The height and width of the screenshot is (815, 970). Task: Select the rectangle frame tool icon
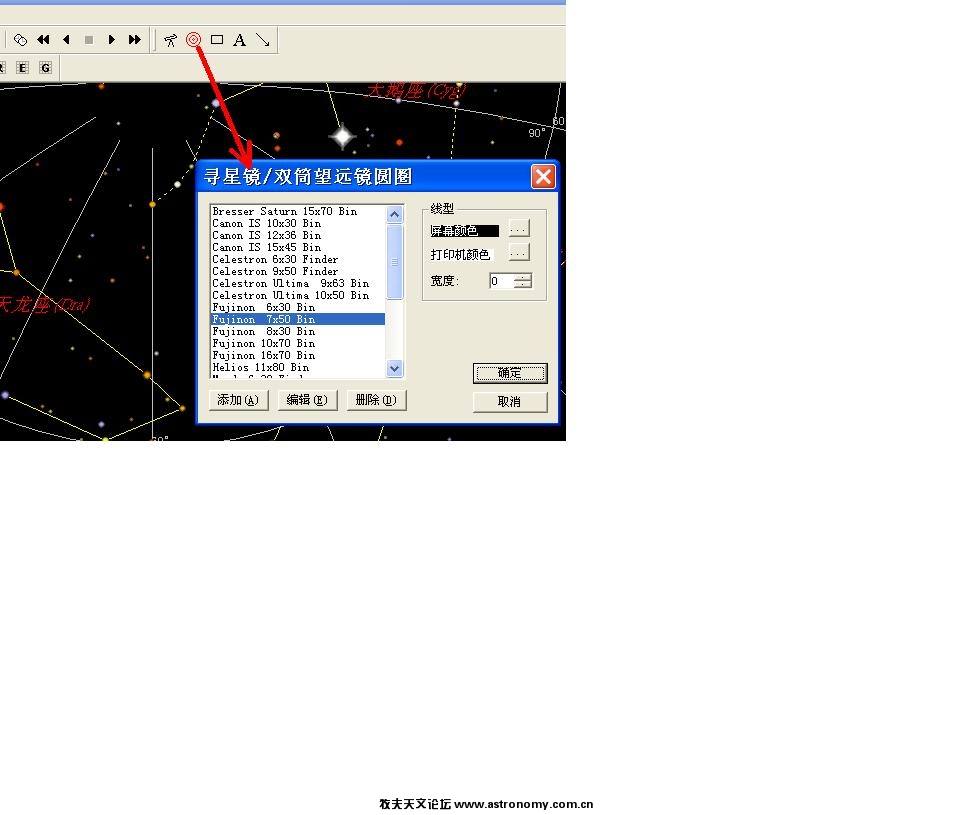pos(217,40)
